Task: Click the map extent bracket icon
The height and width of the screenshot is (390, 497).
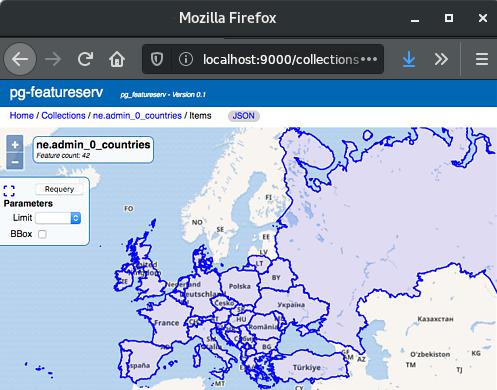Action: click(9, 191)
